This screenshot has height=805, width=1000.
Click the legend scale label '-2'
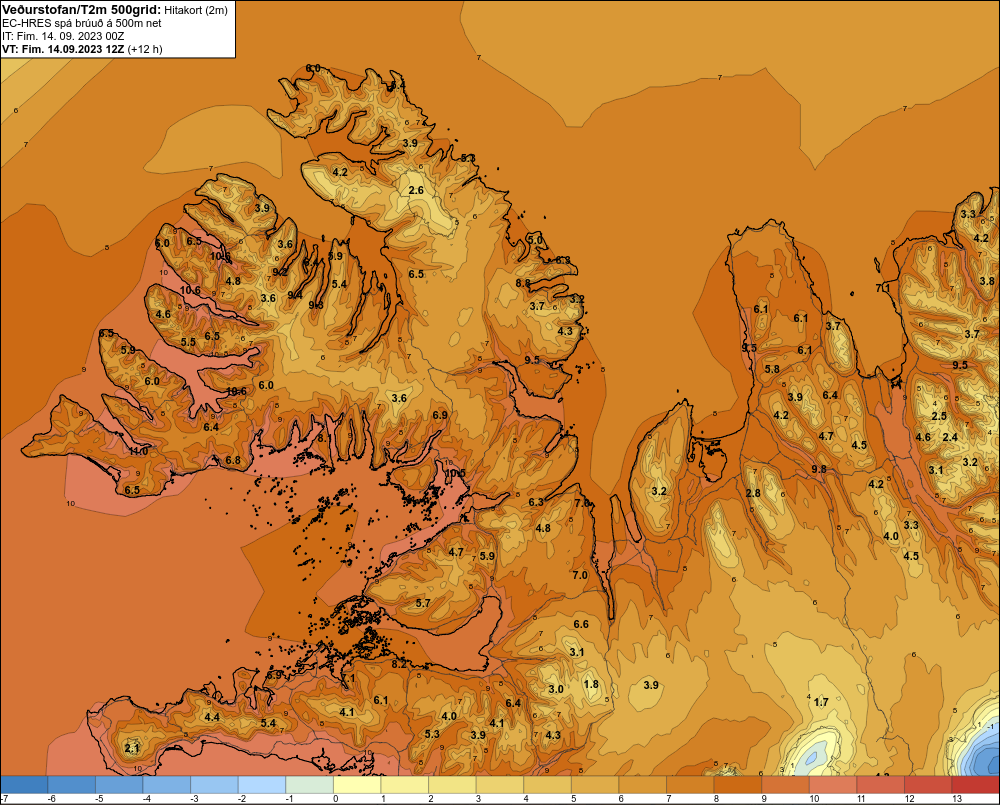click(x=242, y=799)
